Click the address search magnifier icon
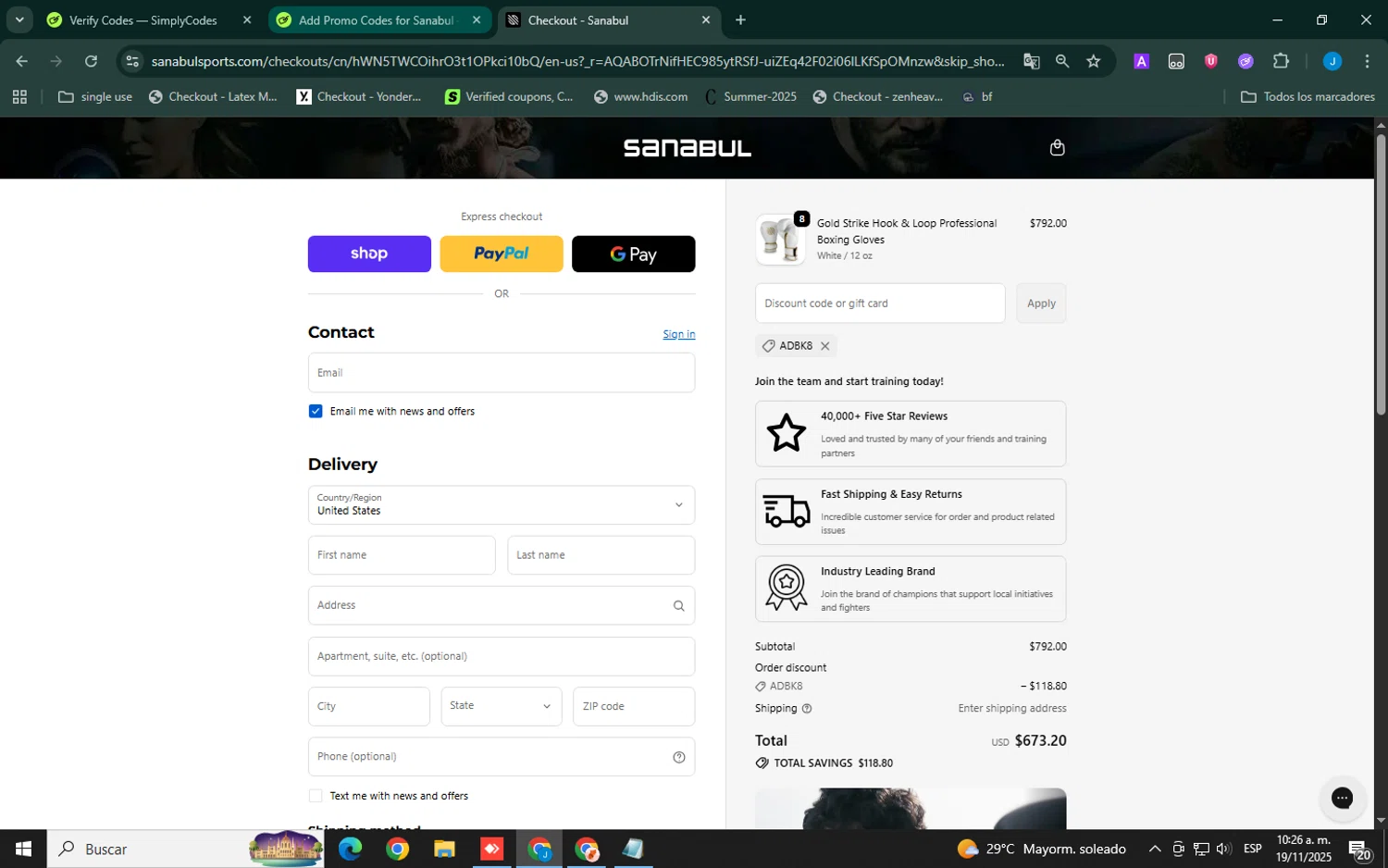 [678, 606]
